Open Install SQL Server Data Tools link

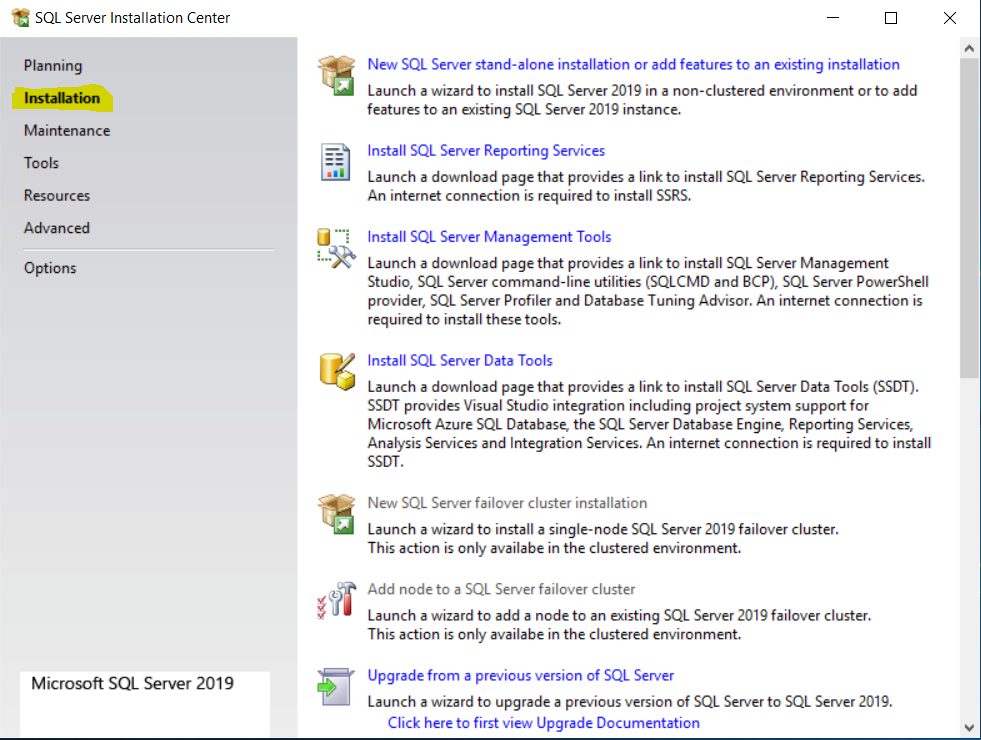pos(460,361)
